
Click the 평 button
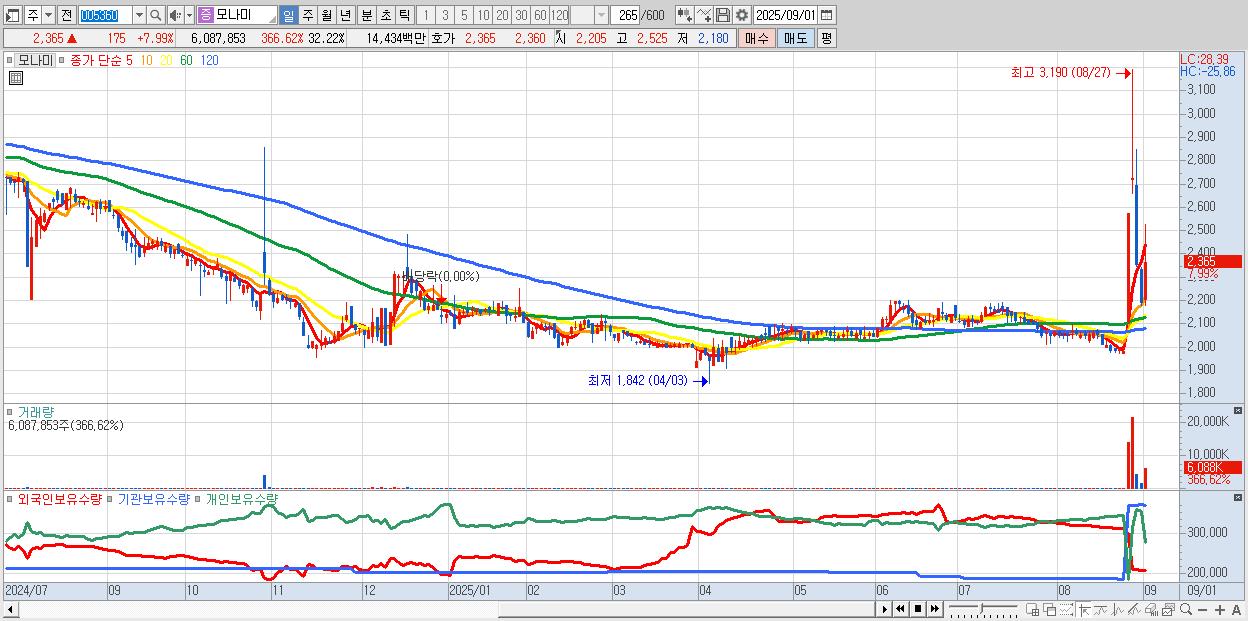[826, 38]
